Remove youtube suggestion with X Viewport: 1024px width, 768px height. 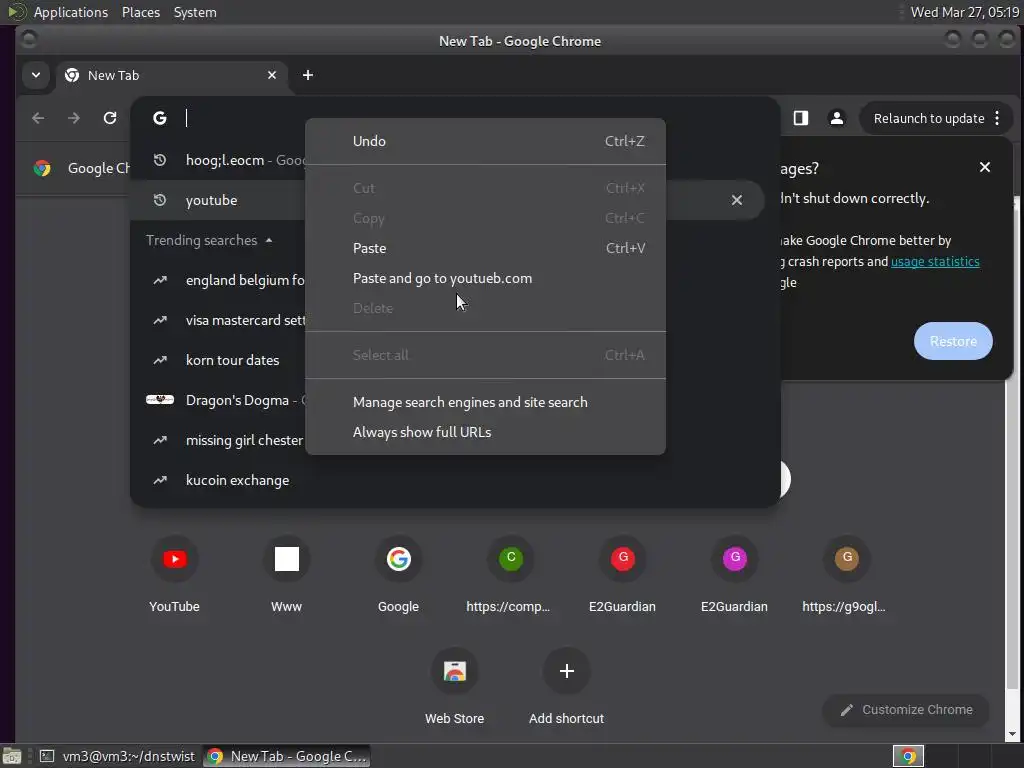click(737, 200)
